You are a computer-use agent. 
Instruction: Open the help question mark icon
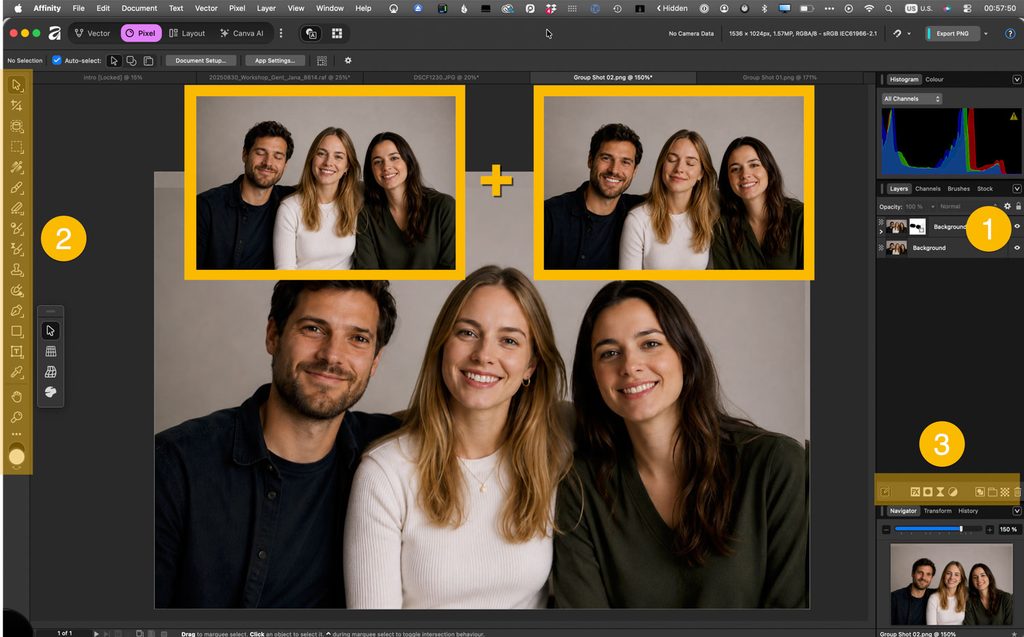1010,33
